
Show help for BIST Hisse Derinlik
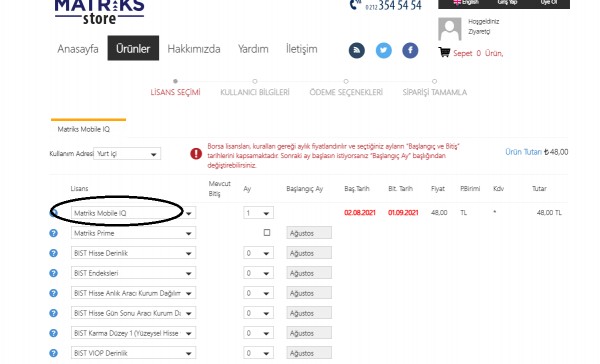coord(54,253)
